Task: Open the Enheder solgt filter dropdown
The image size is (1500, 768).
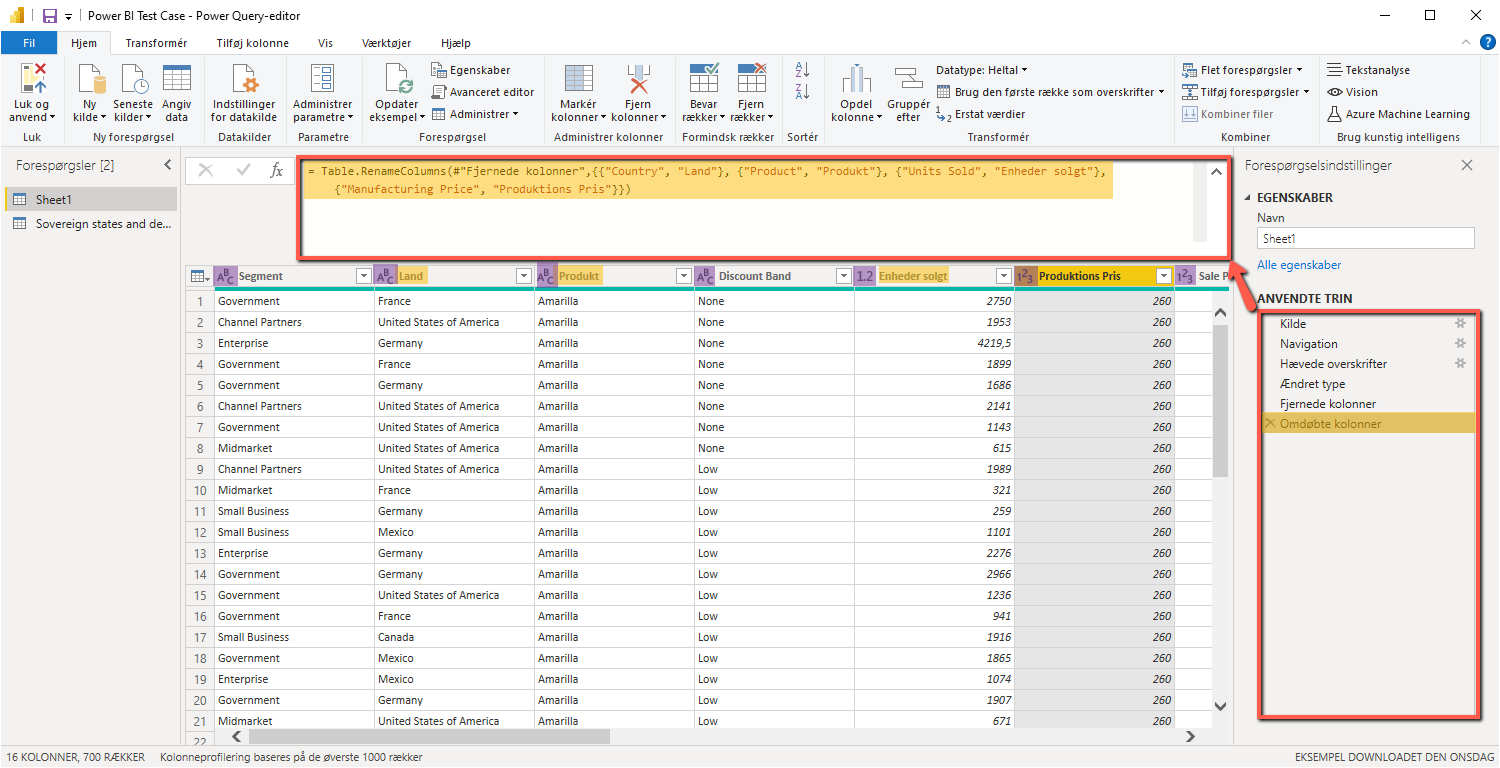Action: [x=1003, y=276]
